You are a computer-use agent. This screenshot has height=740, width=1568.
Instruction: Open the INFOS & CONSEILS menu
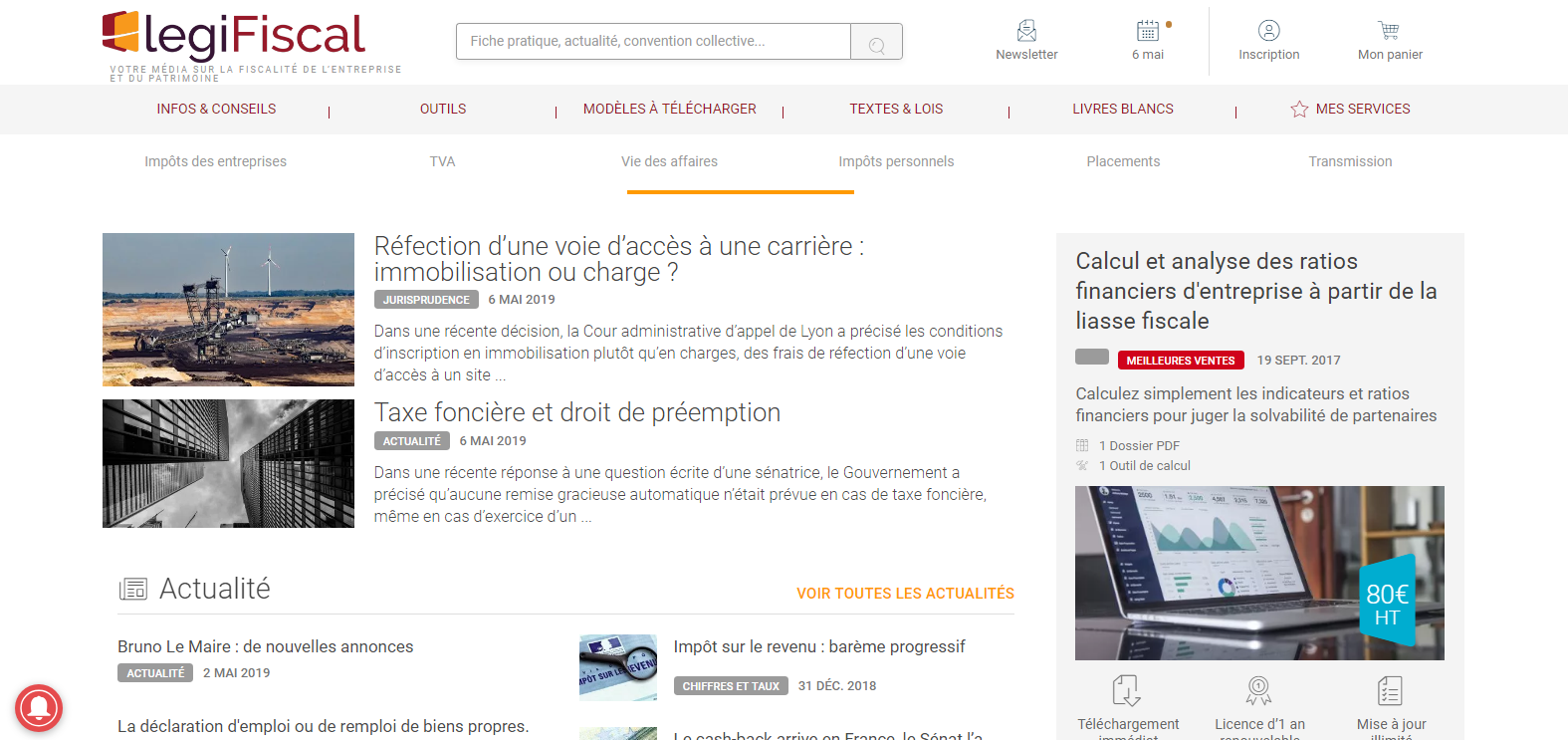[x=216, y=110]
